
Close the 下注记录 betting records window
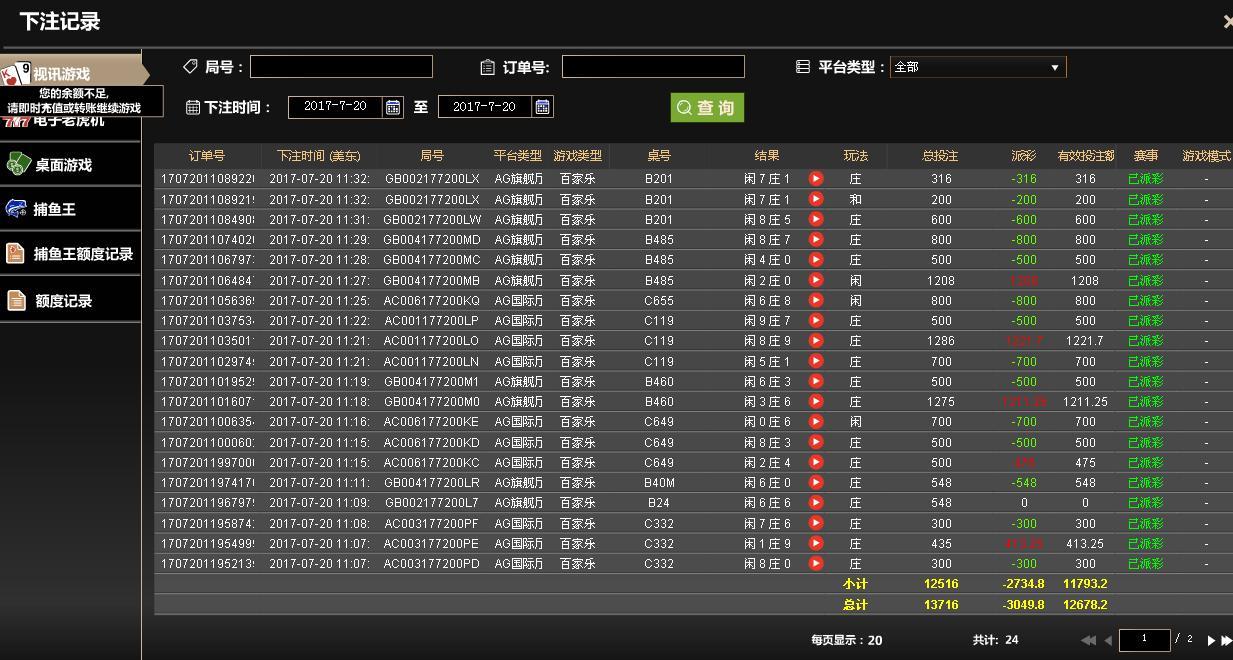1227,21
